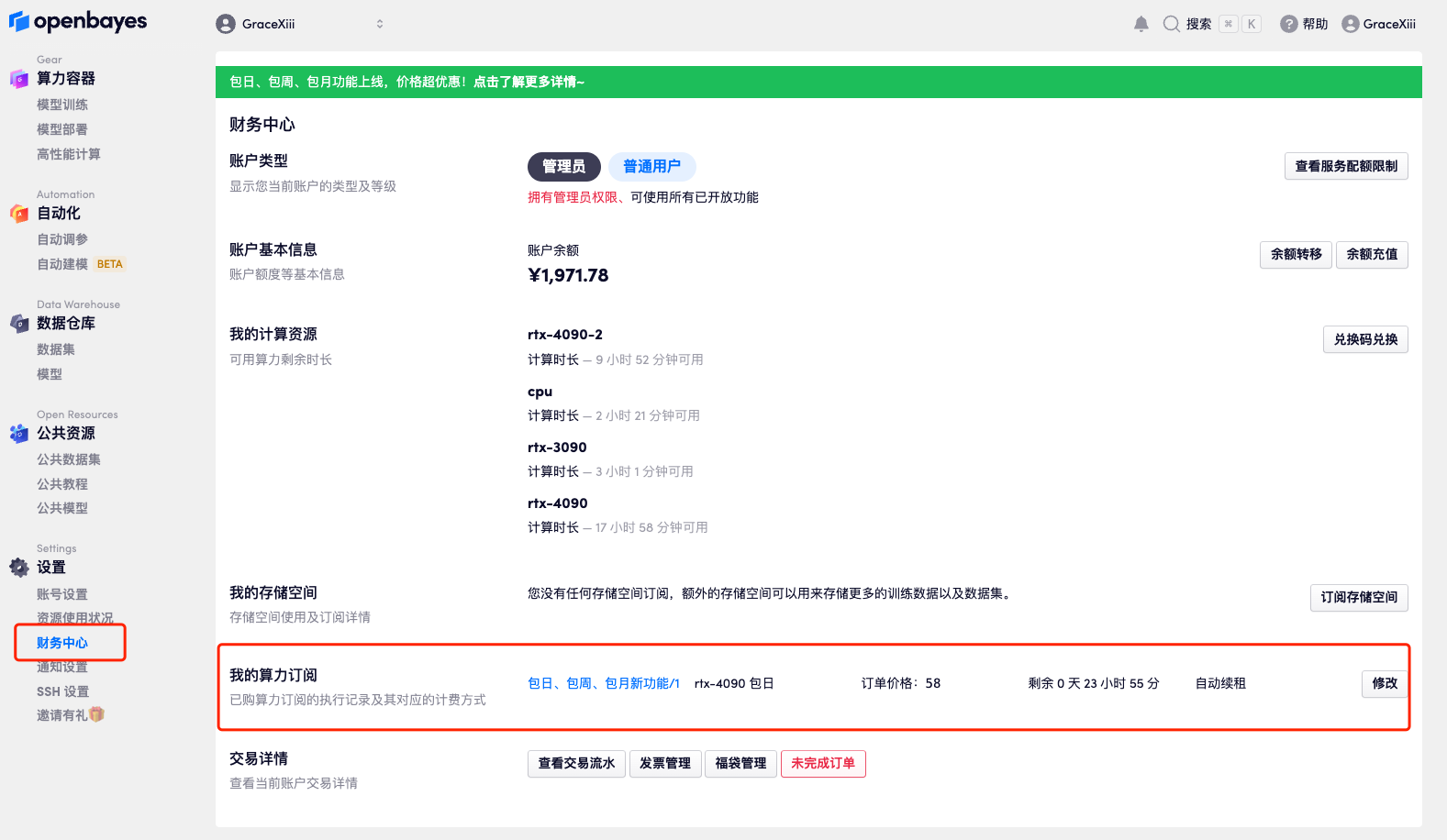
Task: Click 订阅存储空间 button
Action: 1359,597
